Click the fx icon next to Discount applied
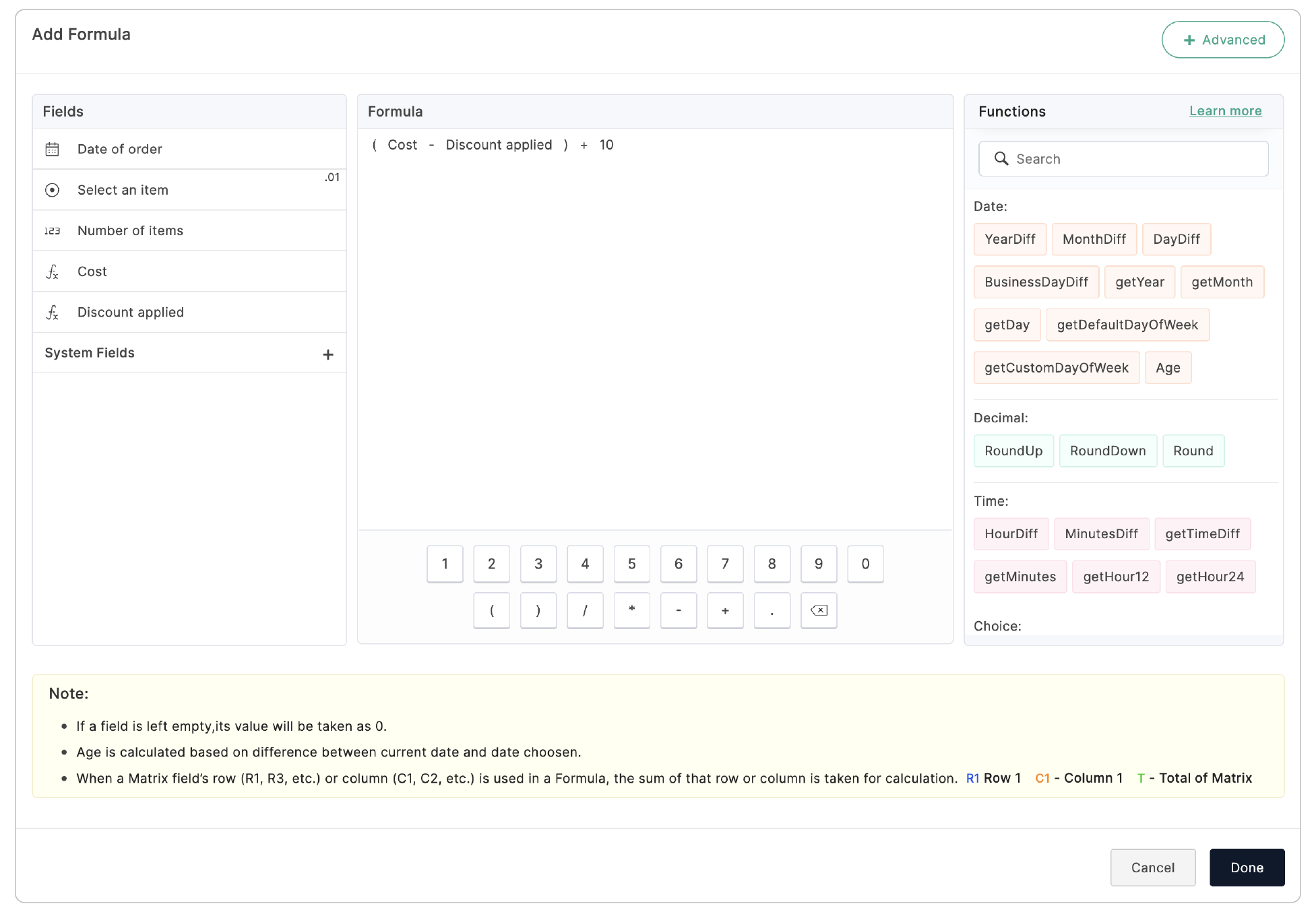 (x=52, y=313)
